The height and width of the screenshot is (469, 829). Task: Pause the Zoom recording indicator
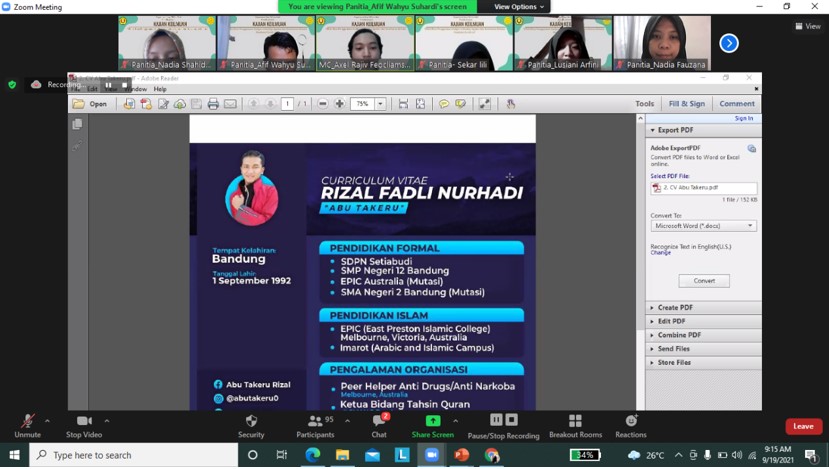click(109, 85)
